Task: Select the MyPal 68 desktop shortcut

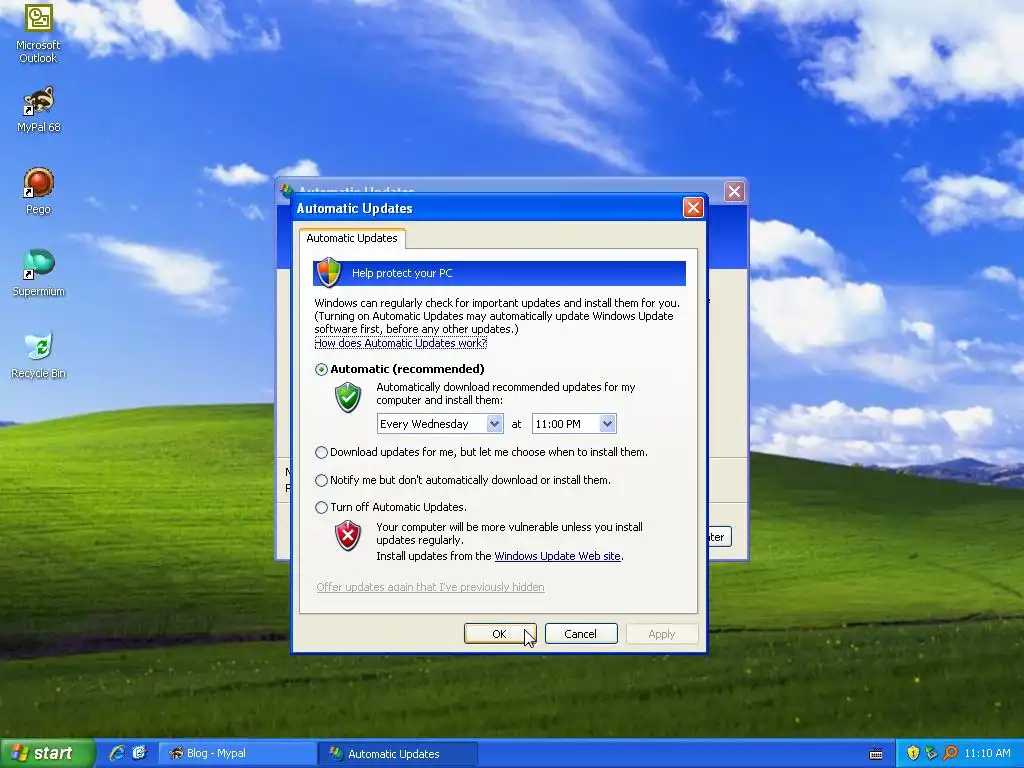Action: pyautogui.click(x=38, y=110)
